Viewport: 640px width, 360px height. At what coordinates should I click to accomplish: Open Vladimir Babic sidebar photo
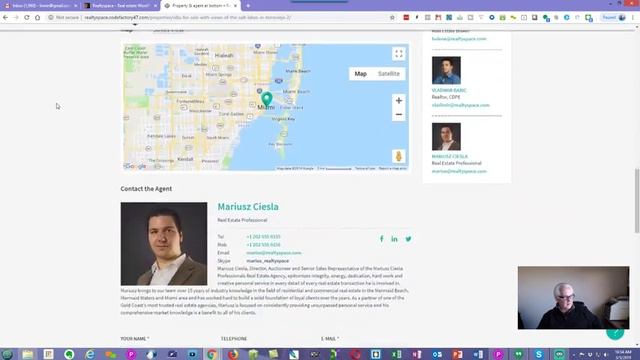[446, 70]
